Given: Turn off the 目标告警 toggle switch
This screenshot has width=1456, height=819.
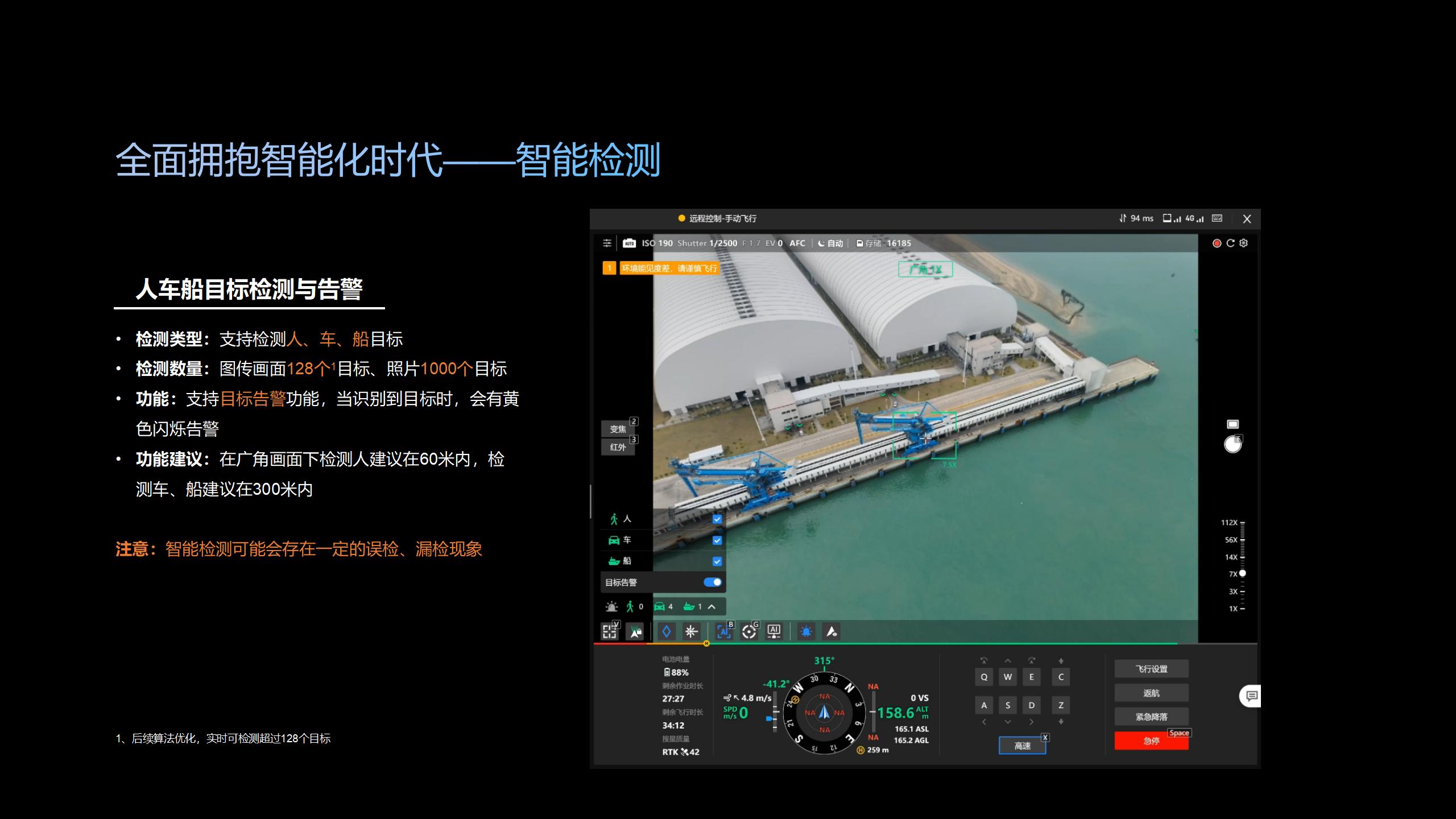Looking at the screenshot, I should (x=712, y=582).
